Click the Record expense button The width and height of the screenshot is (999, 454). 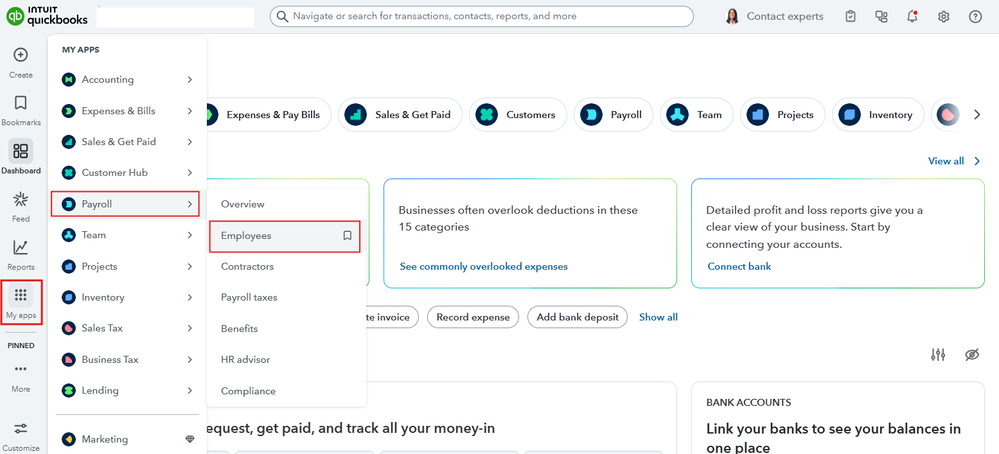(x=473, y=317)
